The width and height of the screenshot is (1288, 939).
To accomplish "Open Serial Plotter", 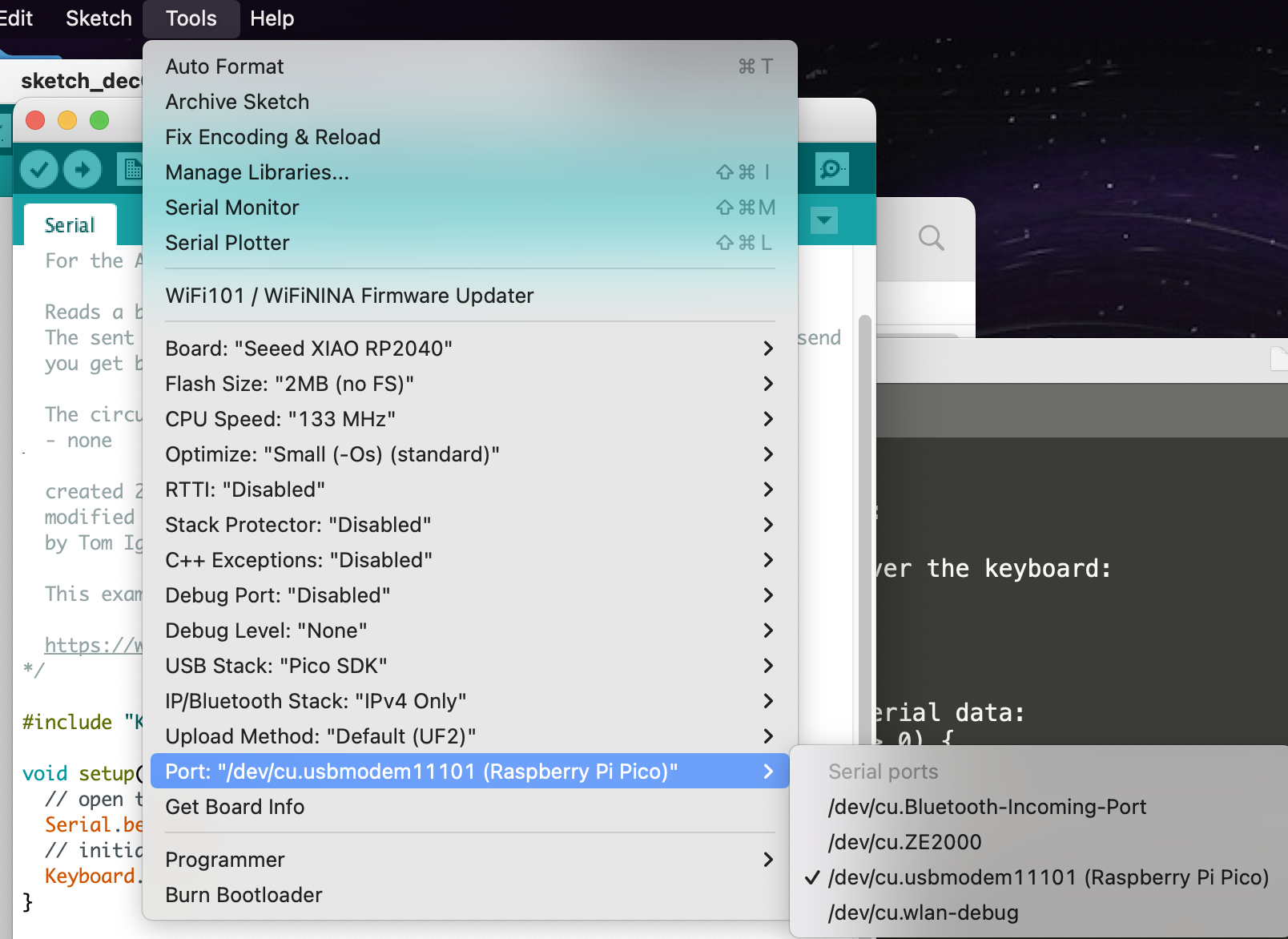I will click(469, 243).
